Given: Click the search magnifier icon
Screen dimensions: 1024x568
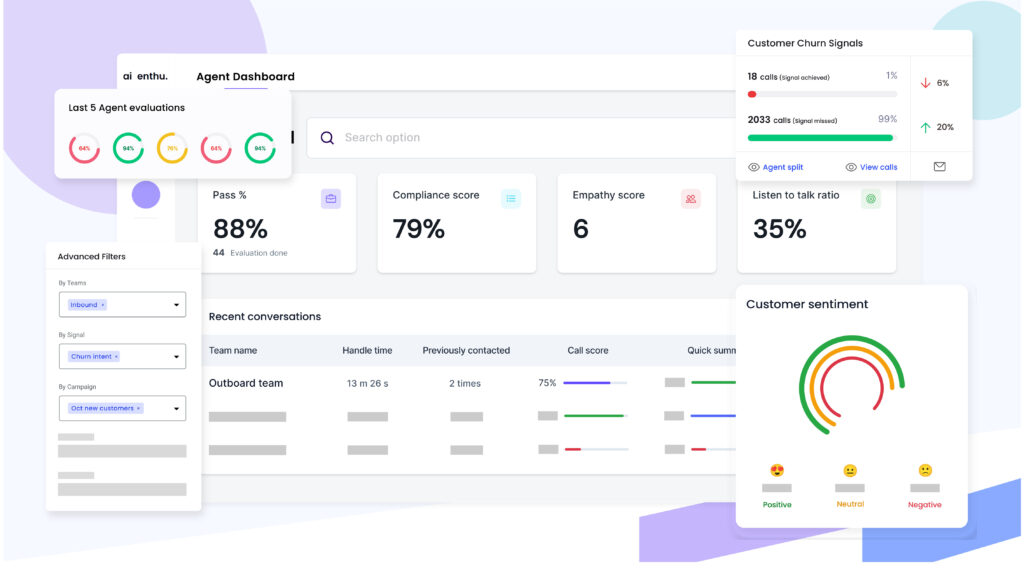Looking at the screenshot, I should tap(327, 138).
